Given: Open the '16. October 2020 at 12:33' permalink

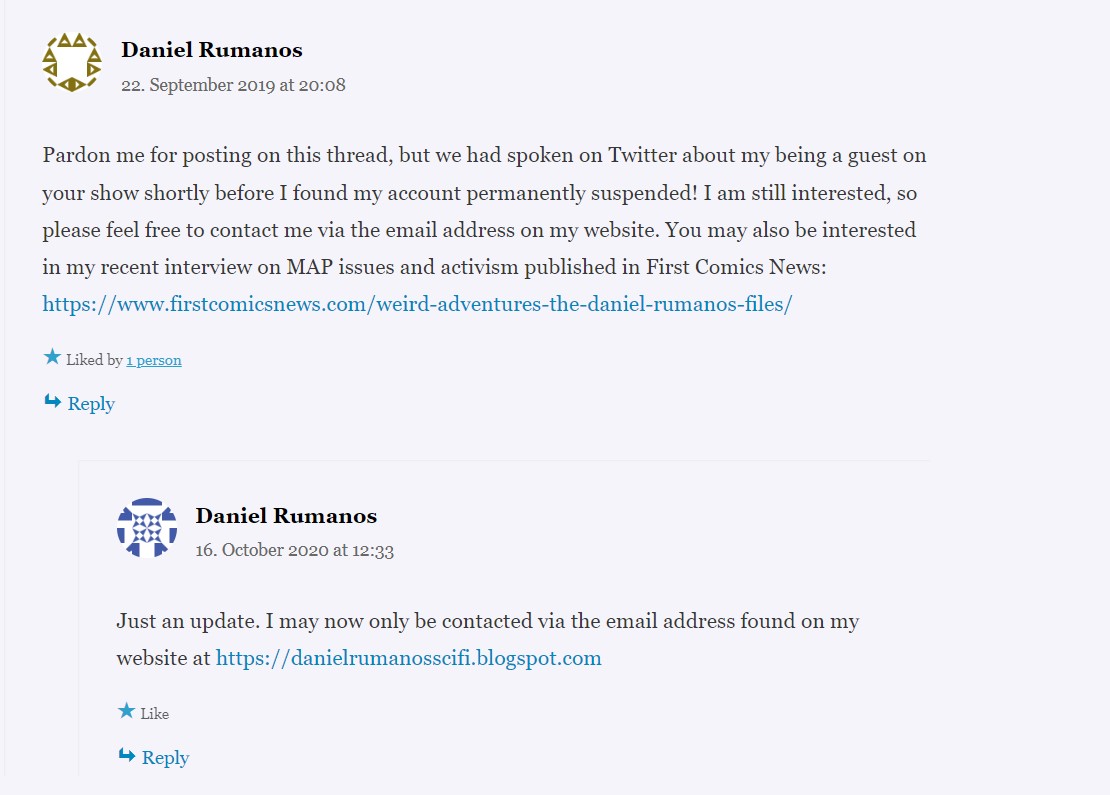Looking at the screenshot, I should (x=294, y=550).
